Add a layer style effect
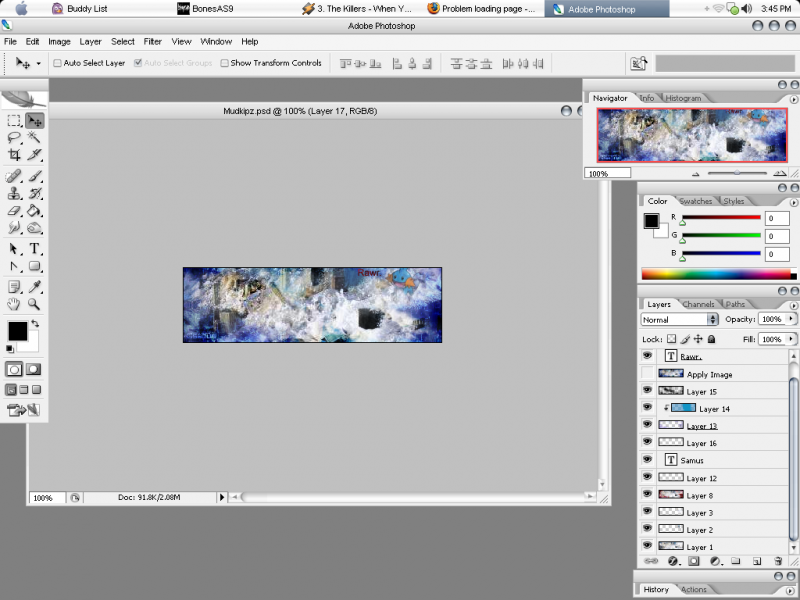The height and width of the screenshot is (600, 800). pyautogui.click(x=673, y=561)
